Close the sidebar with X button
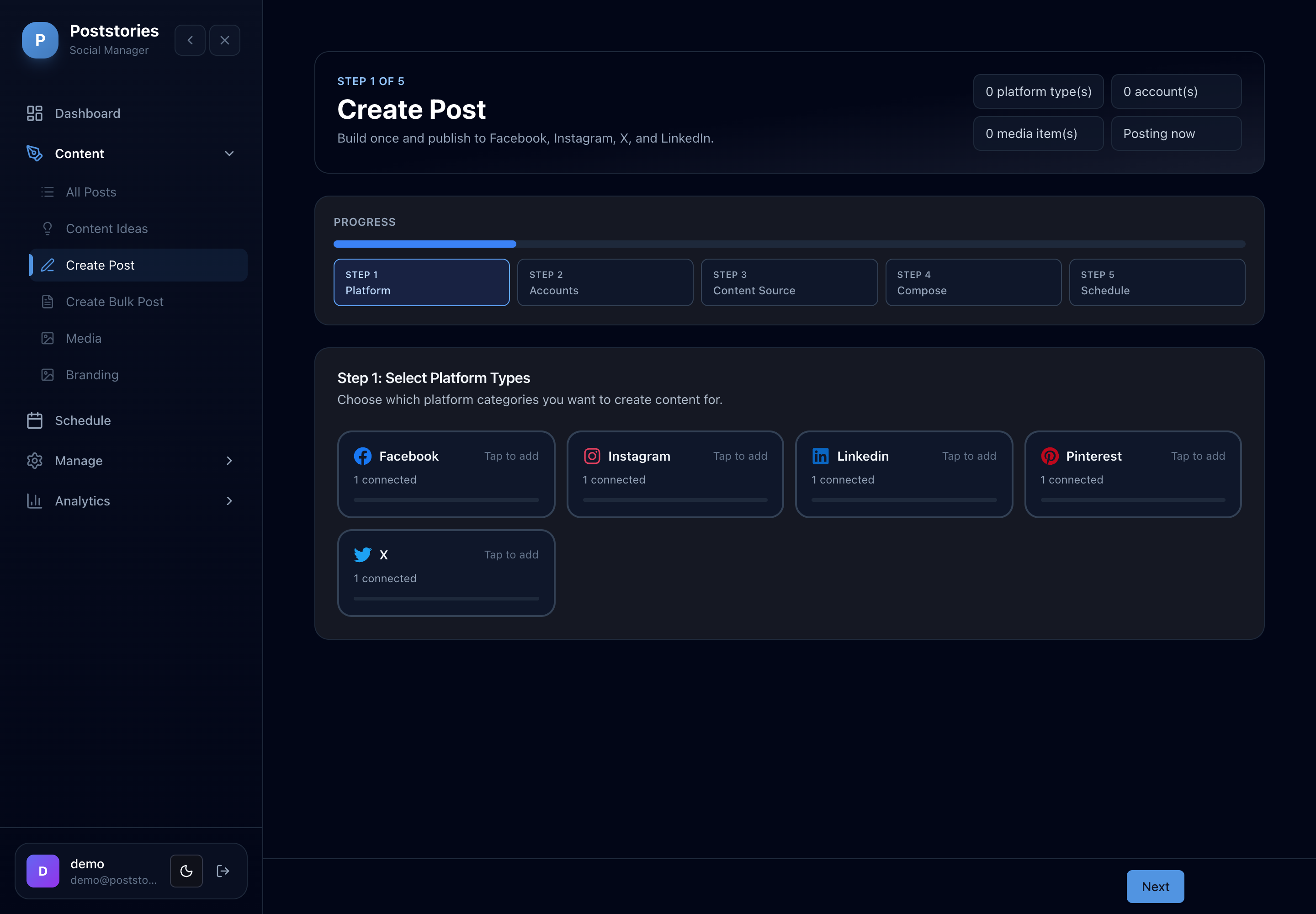Image resolution: width=1316 pixels, height=914 pixels. click(x=224, y=40)
